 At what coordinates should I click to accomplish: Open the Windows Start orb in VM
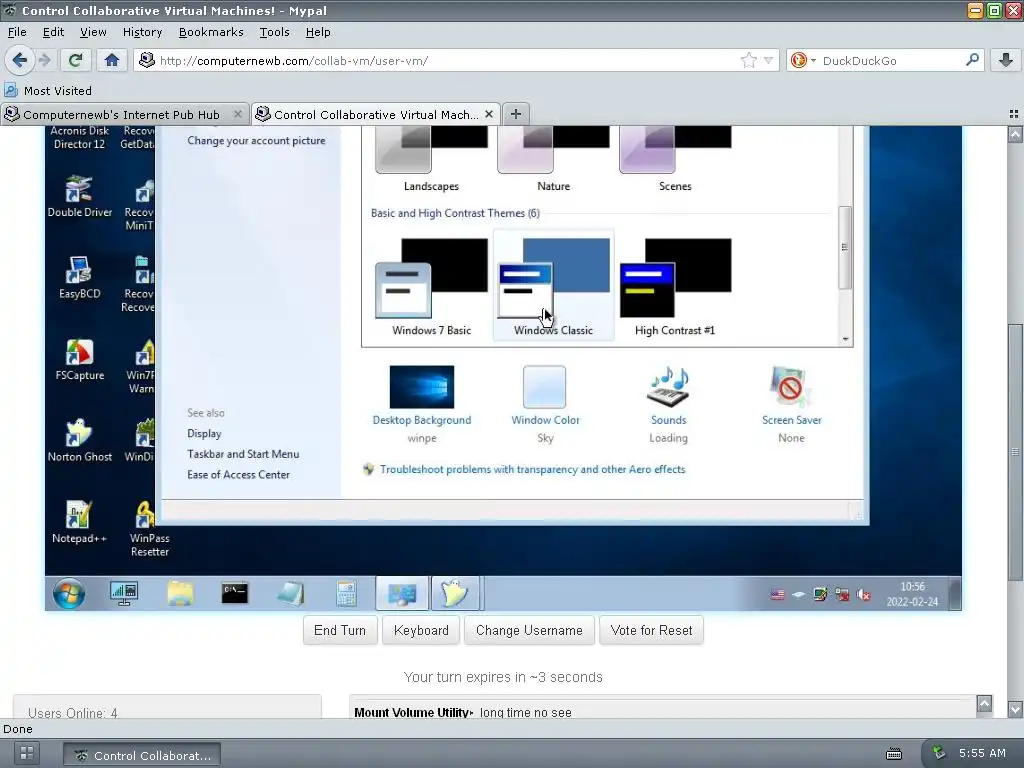69,594
